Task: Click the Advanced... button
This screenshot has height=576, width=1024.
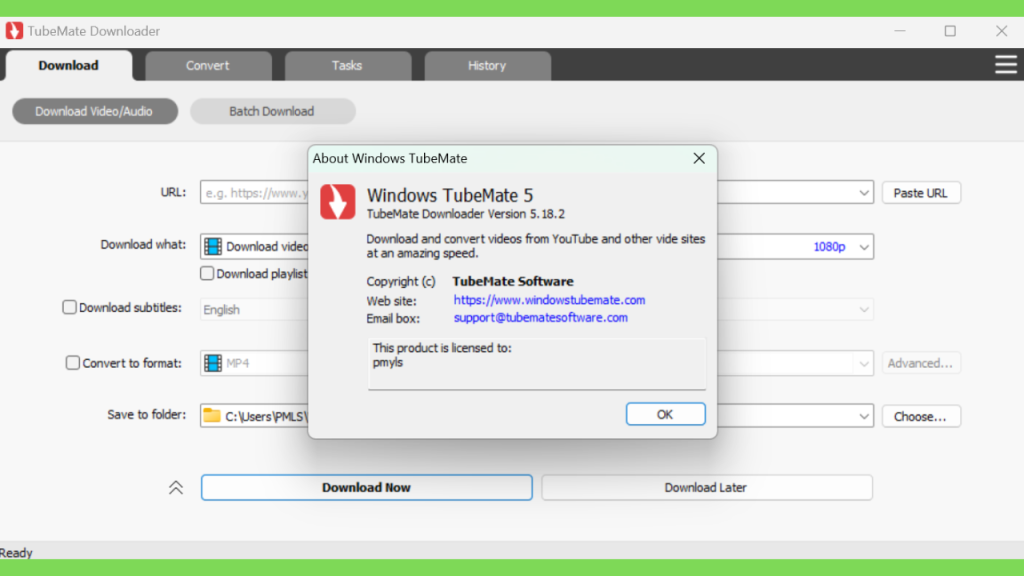Action: 921,363
